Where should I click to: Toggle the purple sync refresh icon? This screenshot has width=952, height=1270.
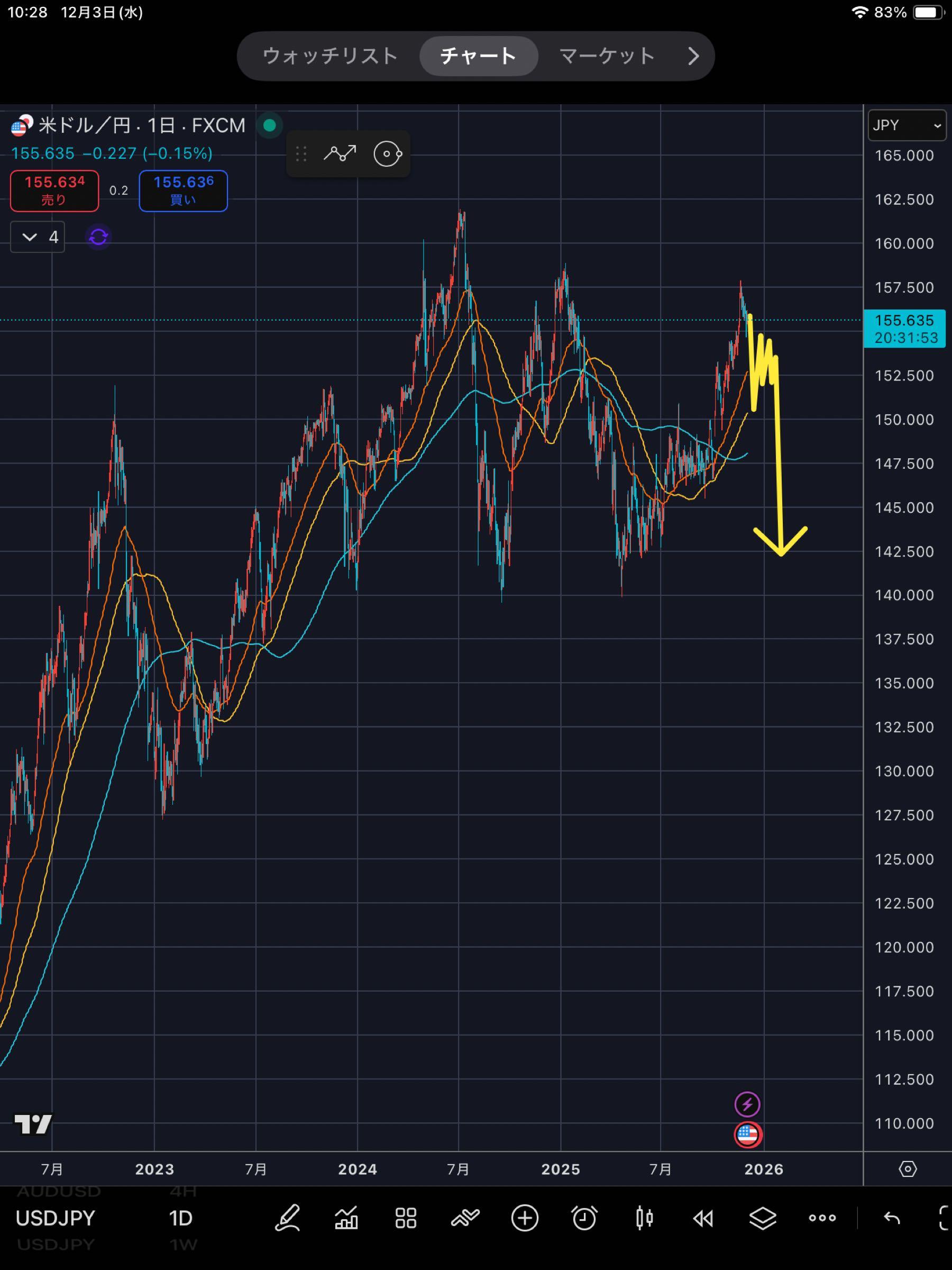click(x=98, y=237)
